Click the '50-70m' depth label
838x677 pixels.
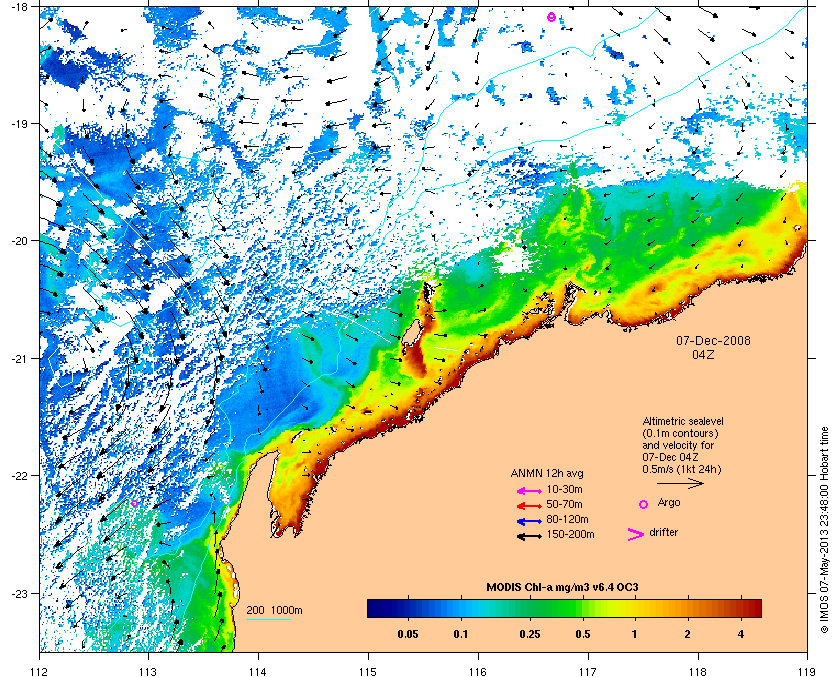[564, 504]
